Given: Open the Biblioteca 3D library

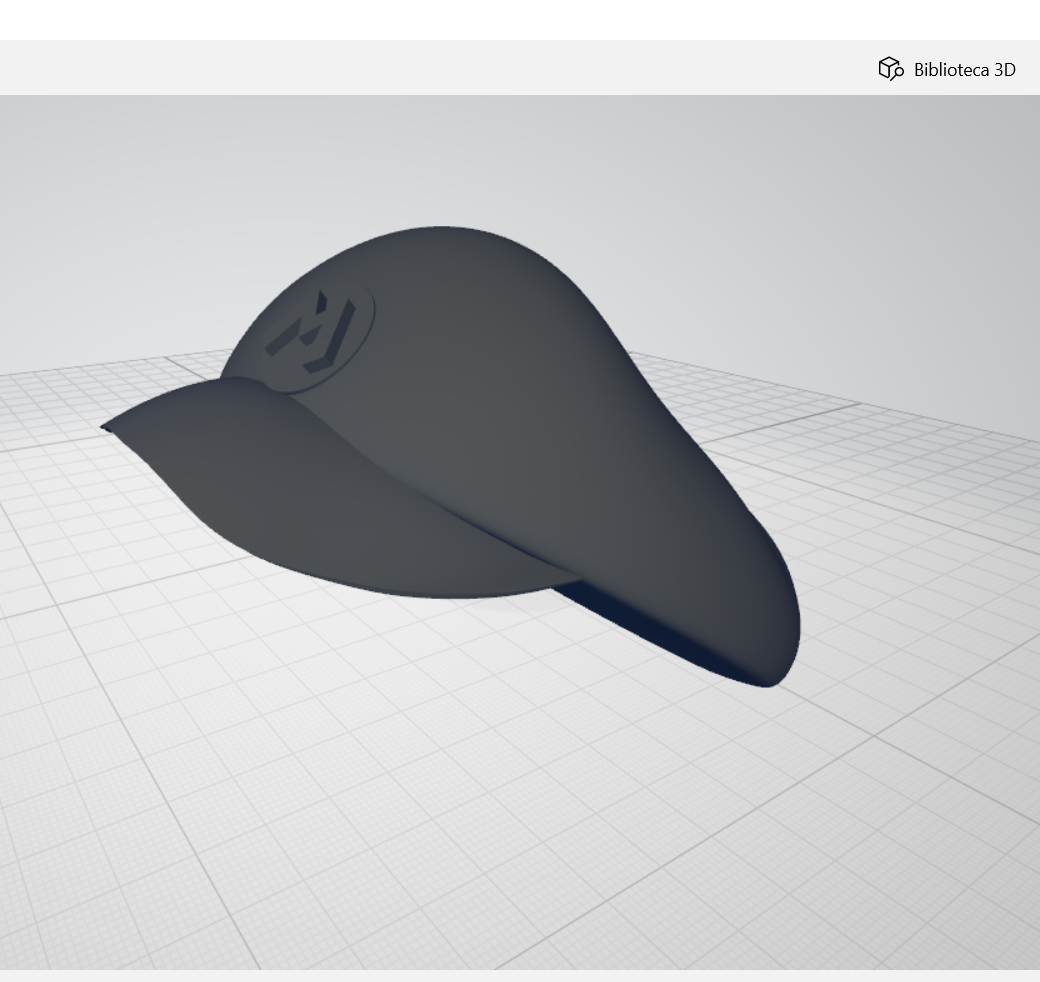Looking at the screenshot, I should click(946, 69).
